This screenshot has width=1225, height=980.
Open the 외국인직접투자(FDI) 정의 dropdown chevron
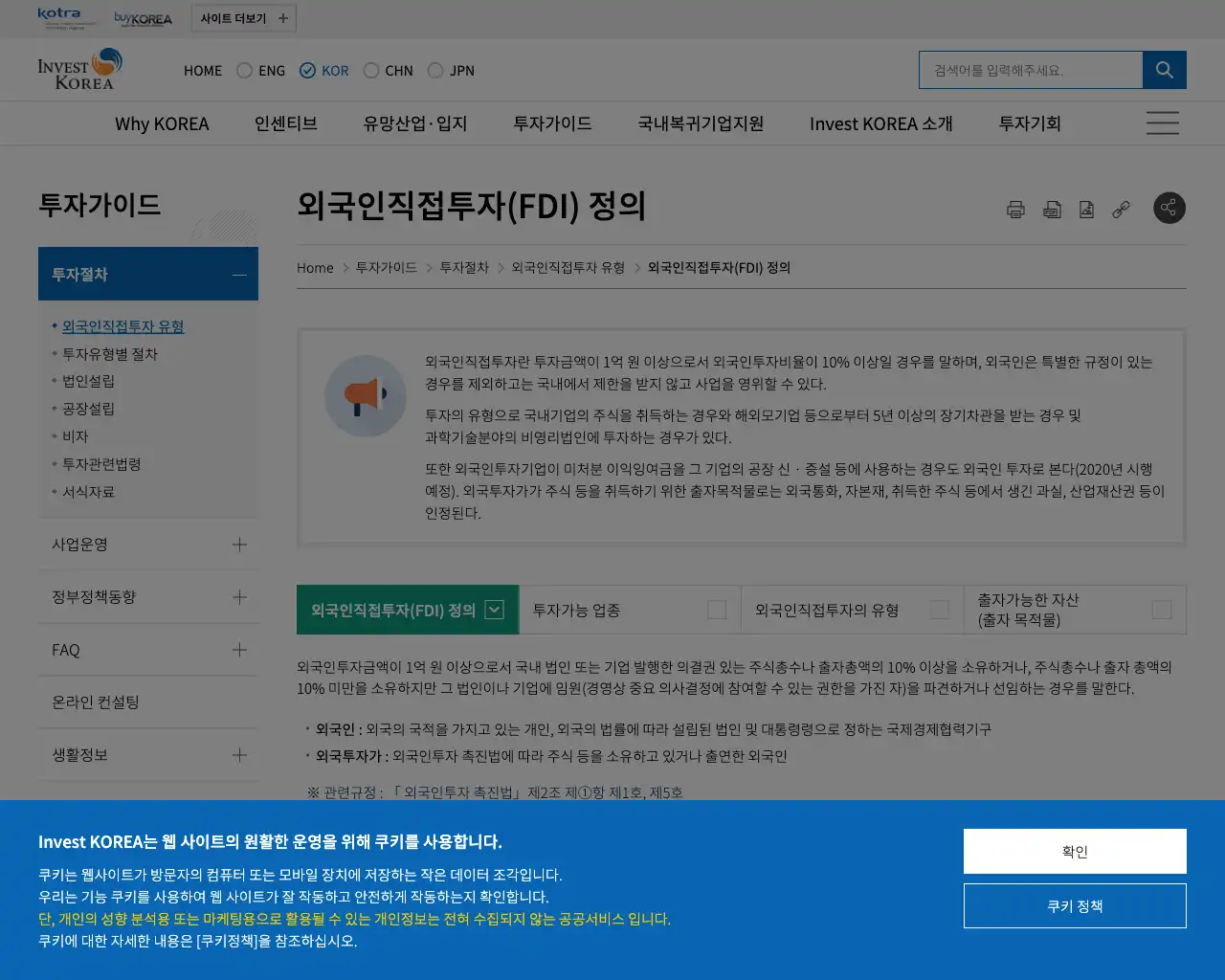click(x=494, y=609)
